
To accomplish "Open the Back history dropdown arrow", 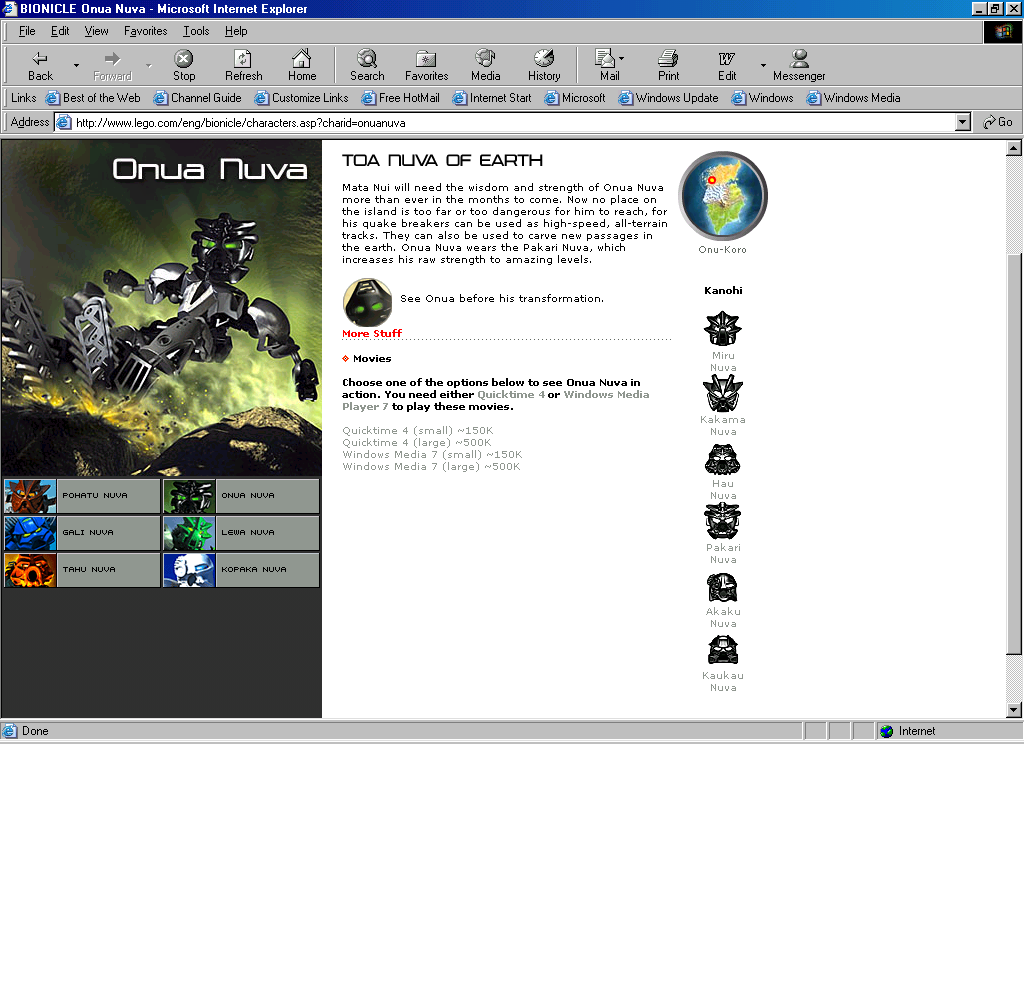I will click(x=76, y=65).
